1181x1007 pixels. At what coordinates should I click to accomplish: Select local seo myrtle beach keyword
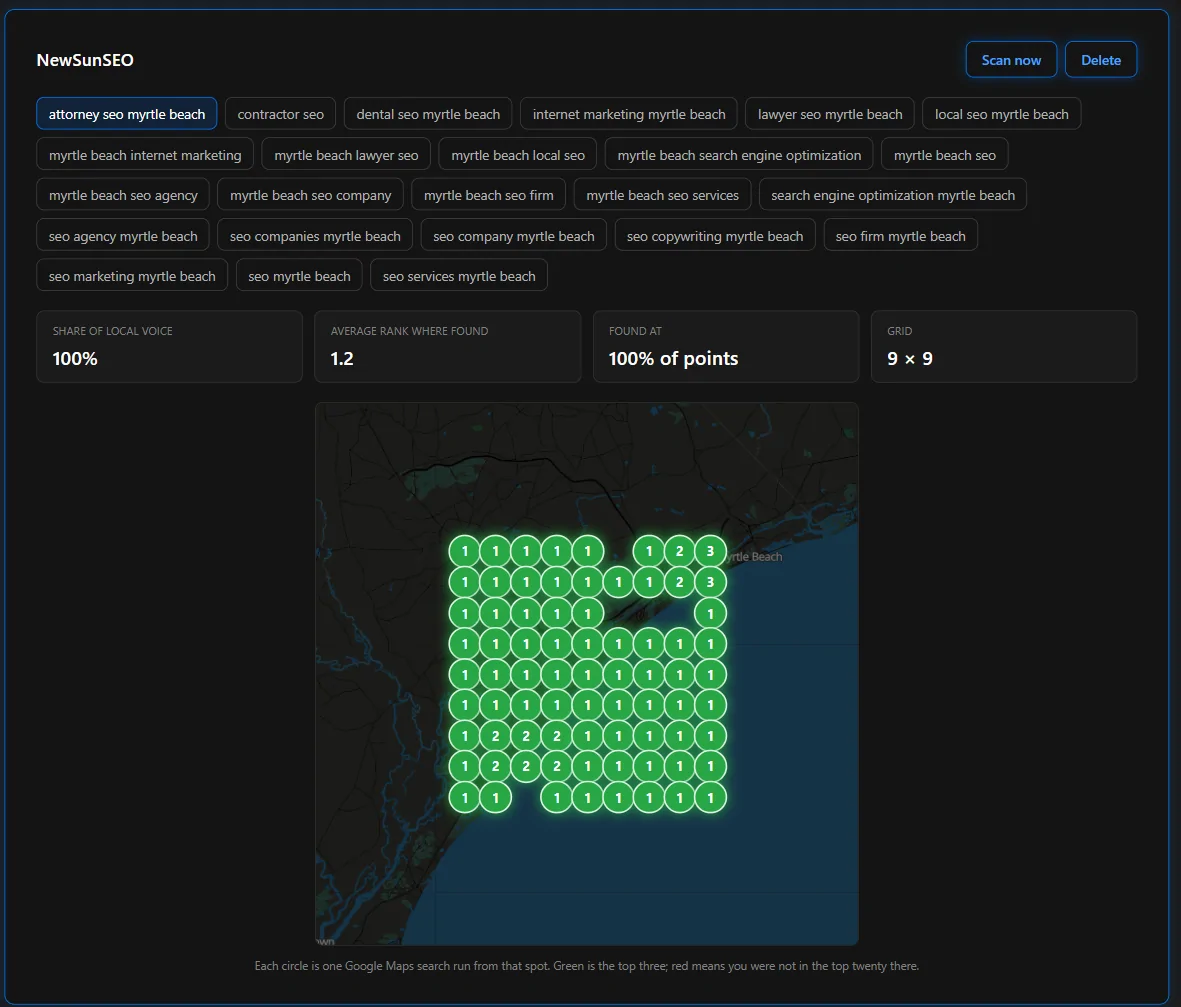coord(1001,114)
